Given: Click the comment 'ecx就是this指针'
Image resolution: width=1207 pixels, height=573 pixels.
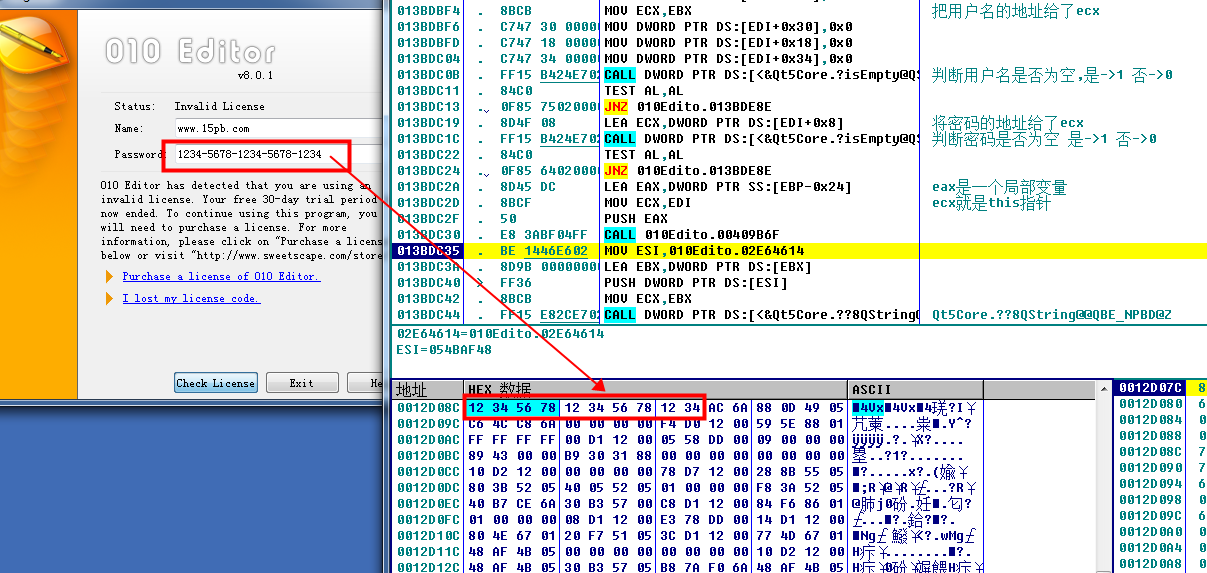Looking at the screenshot, I should point(991,203).
